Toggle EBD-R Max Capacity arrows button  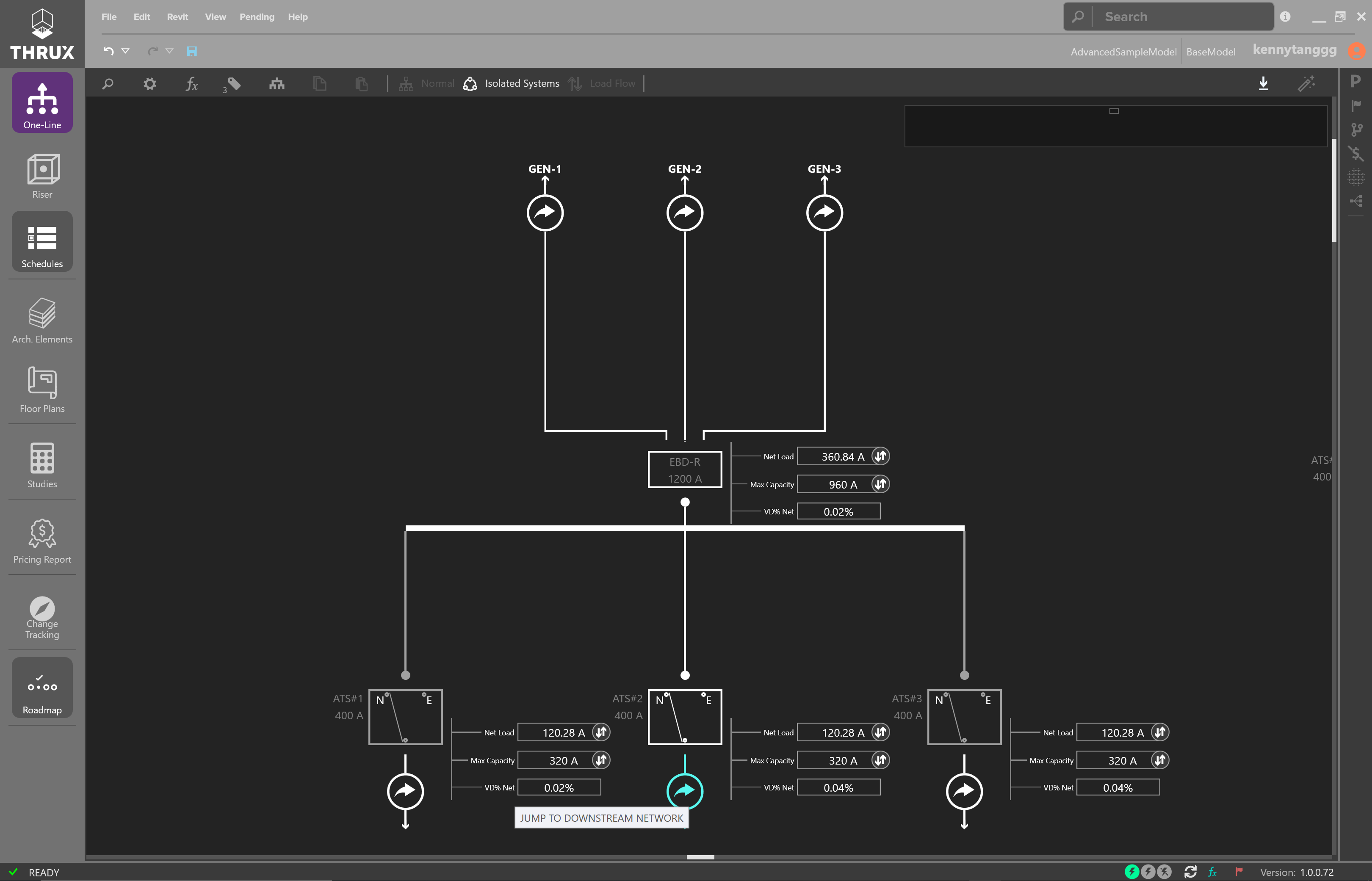[x=880, y=484]
